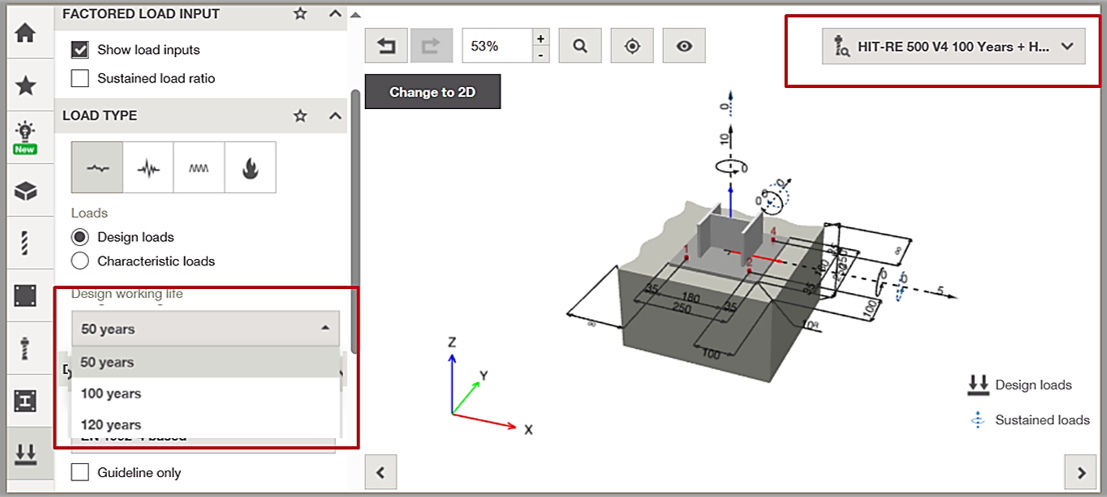The image size is (1107, 497).
Task: Open the Loads sidebar icon
Action: tap(26, 454)
